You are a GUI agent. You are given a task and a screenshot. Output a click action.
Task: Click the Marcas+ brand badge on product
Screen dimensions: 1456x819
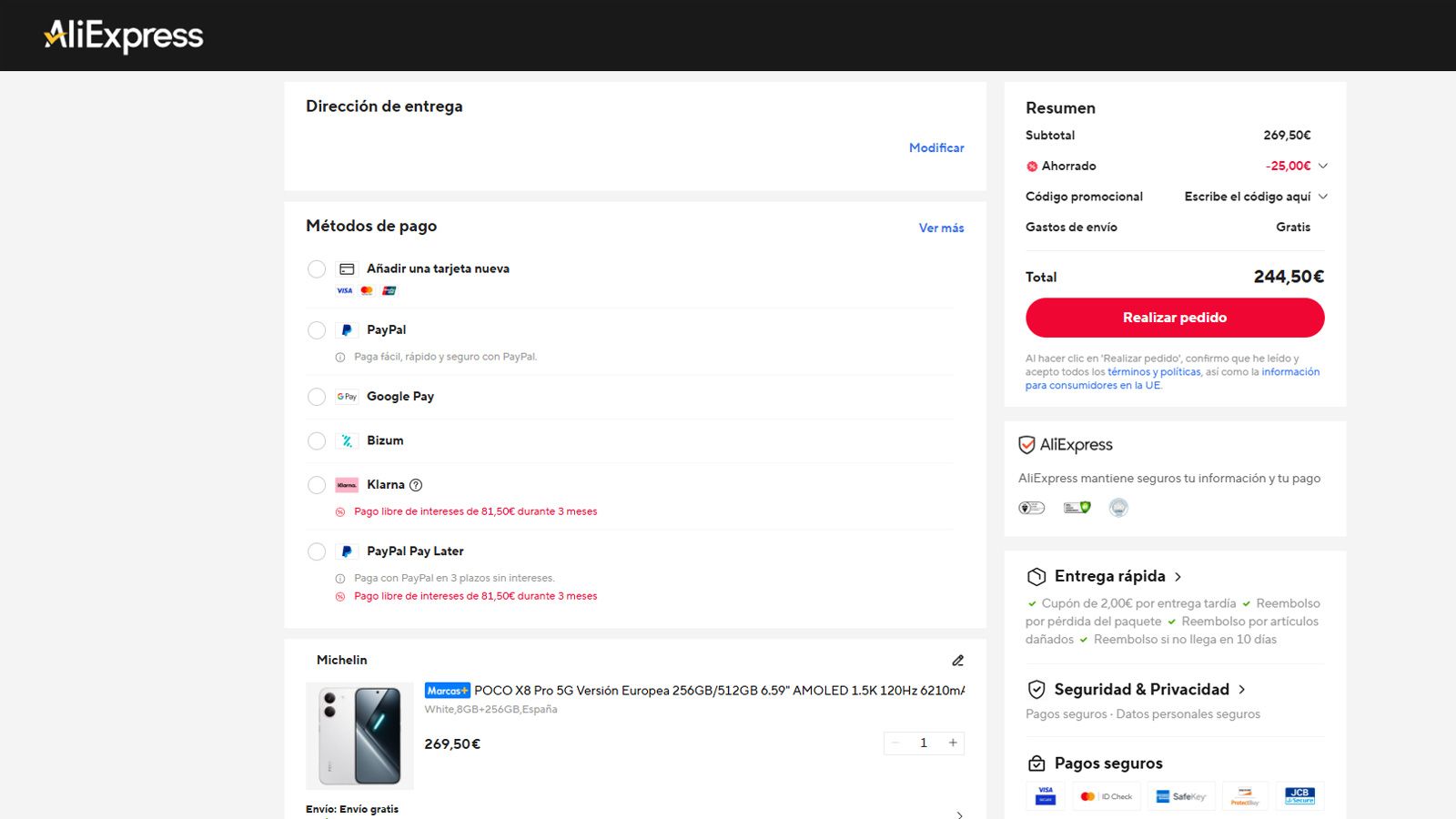tap(447, 691)
